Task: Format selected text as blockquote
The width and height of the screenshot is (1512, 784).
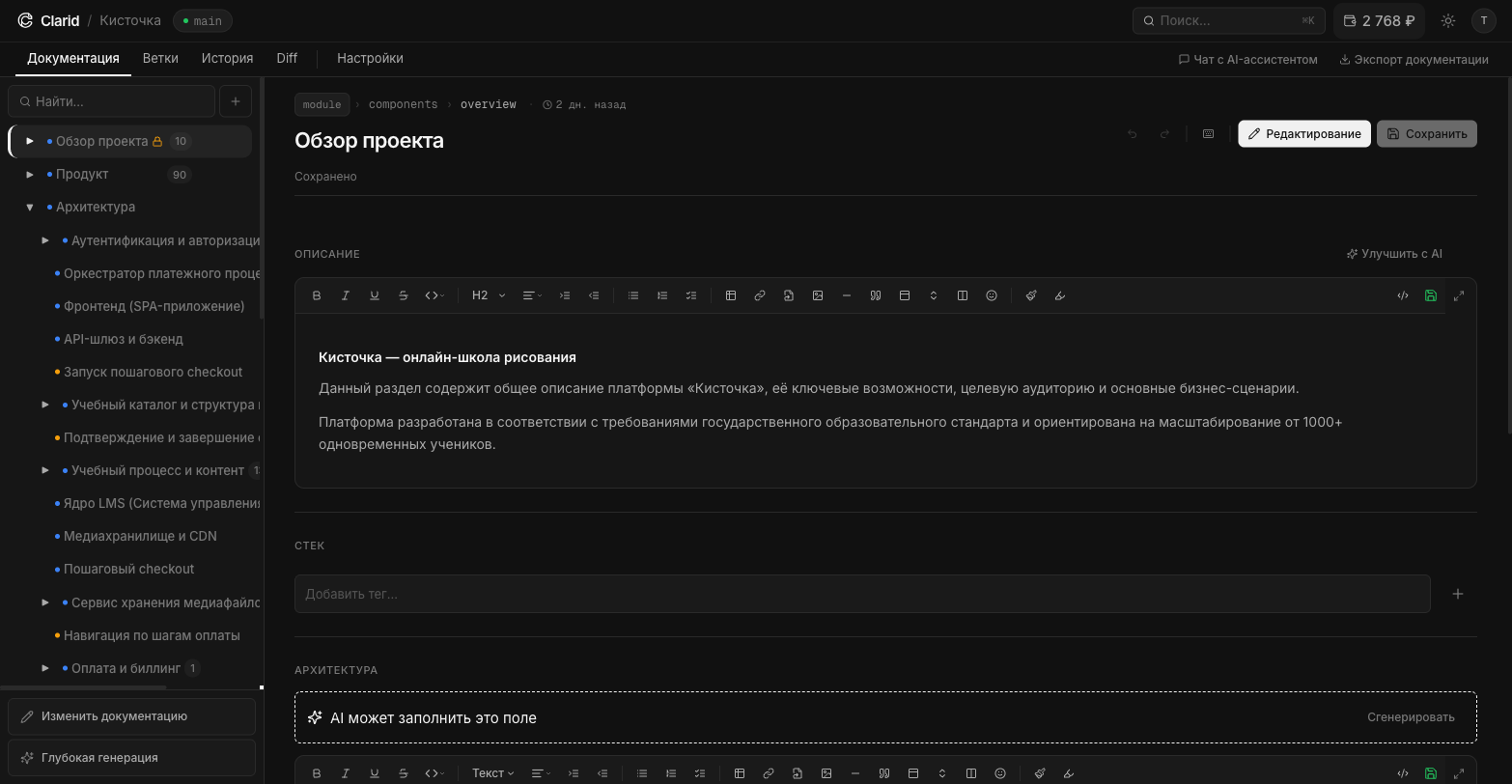Action: (876, 295)
